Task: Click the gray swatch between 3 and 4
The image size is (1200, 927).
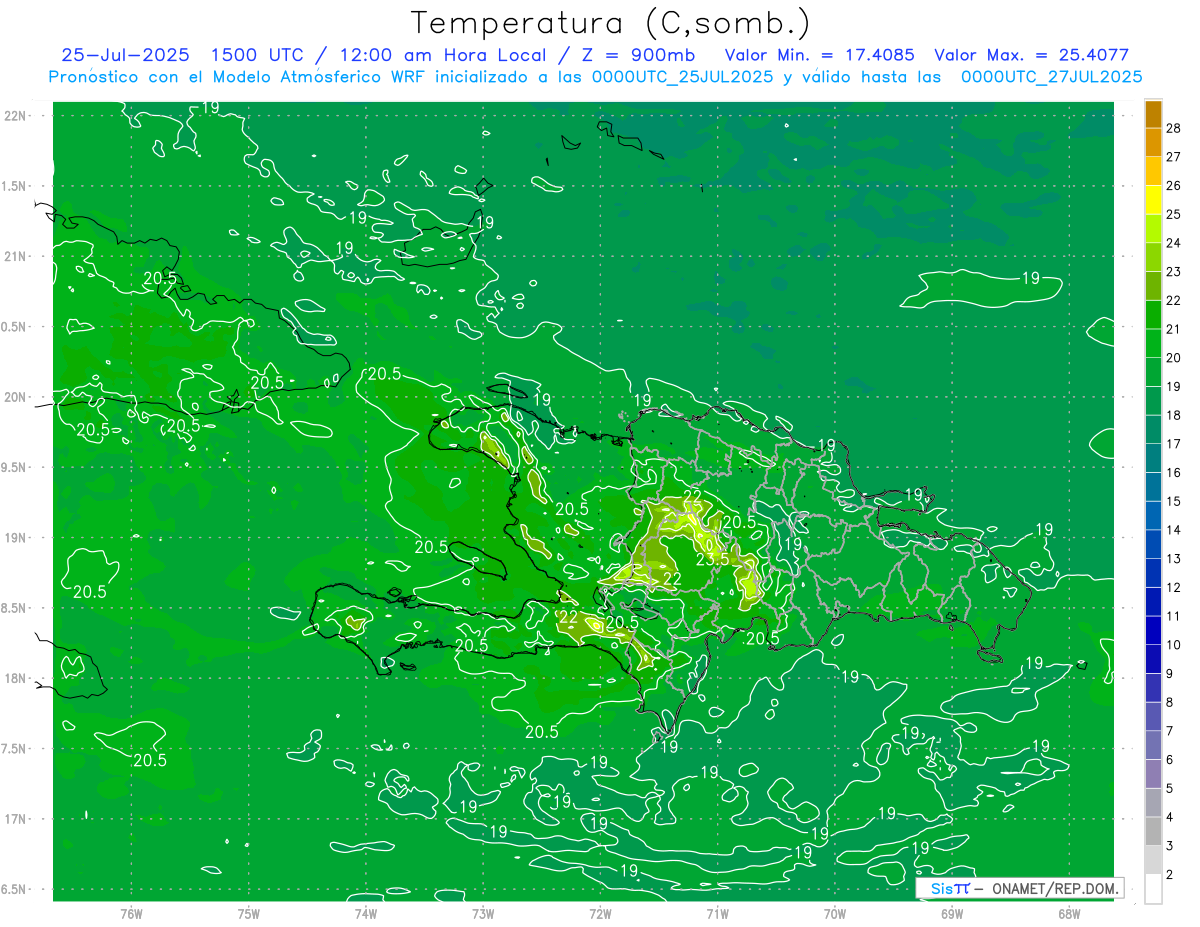Action: [1153, 831]
